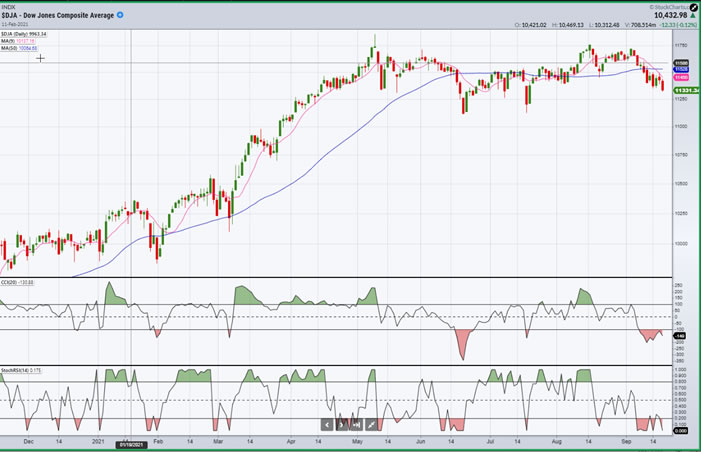Viewport: 701px width, 452px height.
Task: Select the MA(9) legend label
Action: [19, 39]
